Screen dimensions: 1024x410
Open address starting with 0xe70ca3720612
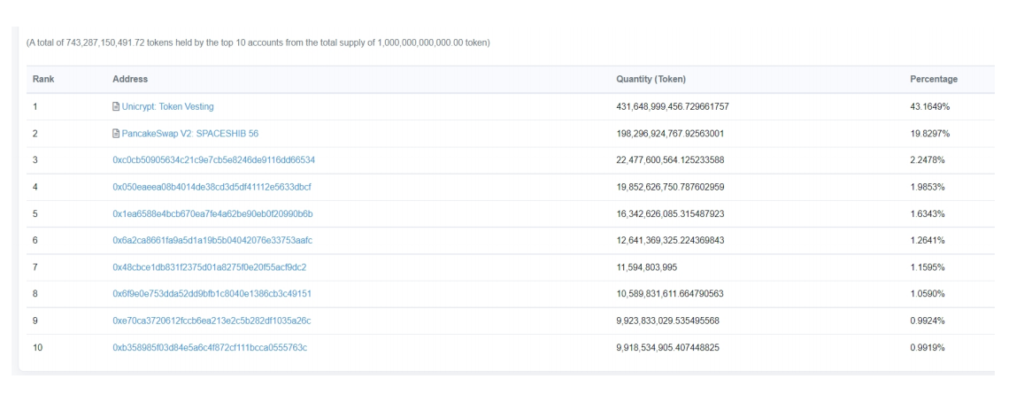[212, 321]
